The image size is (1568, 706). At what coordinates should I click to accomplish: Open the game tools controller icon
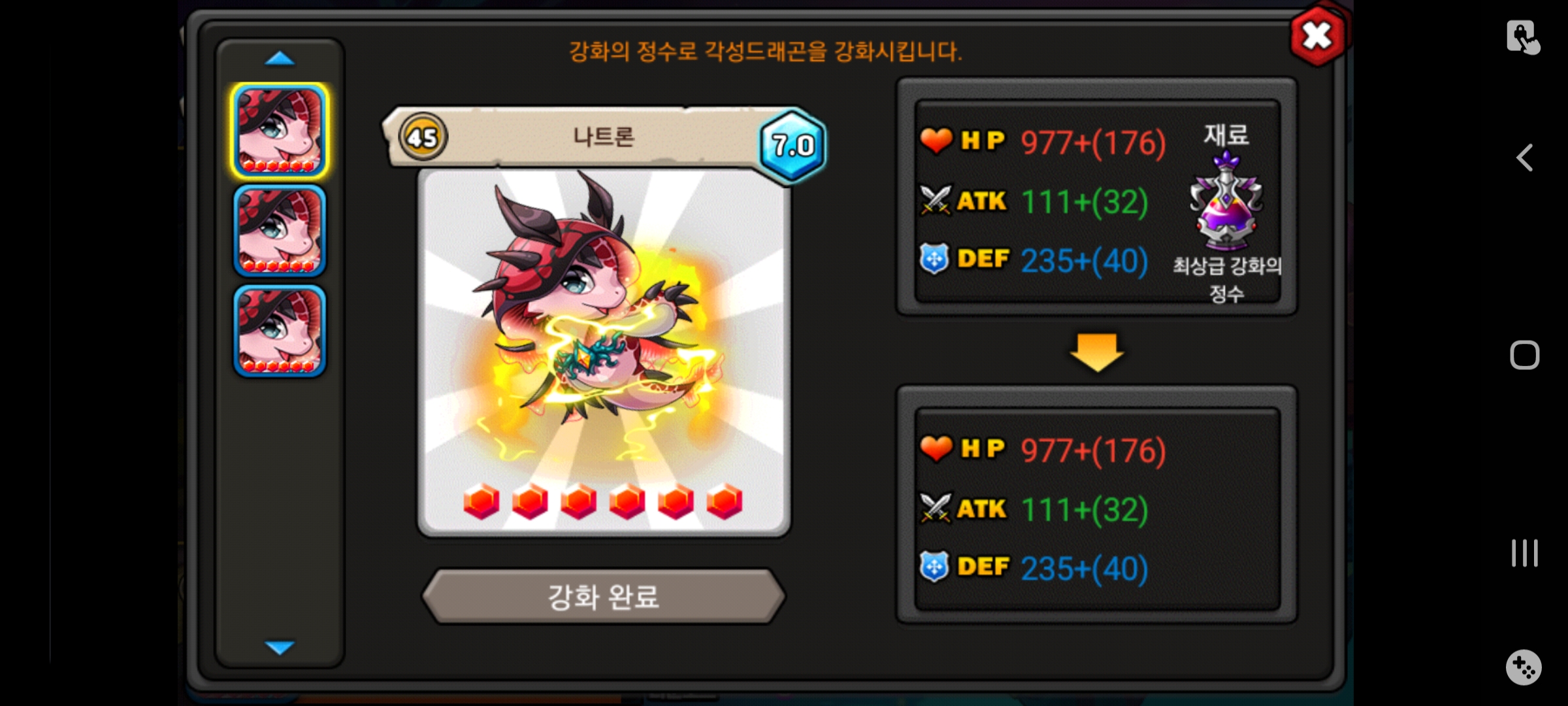pyautogui.click(x=1524, y=667)
